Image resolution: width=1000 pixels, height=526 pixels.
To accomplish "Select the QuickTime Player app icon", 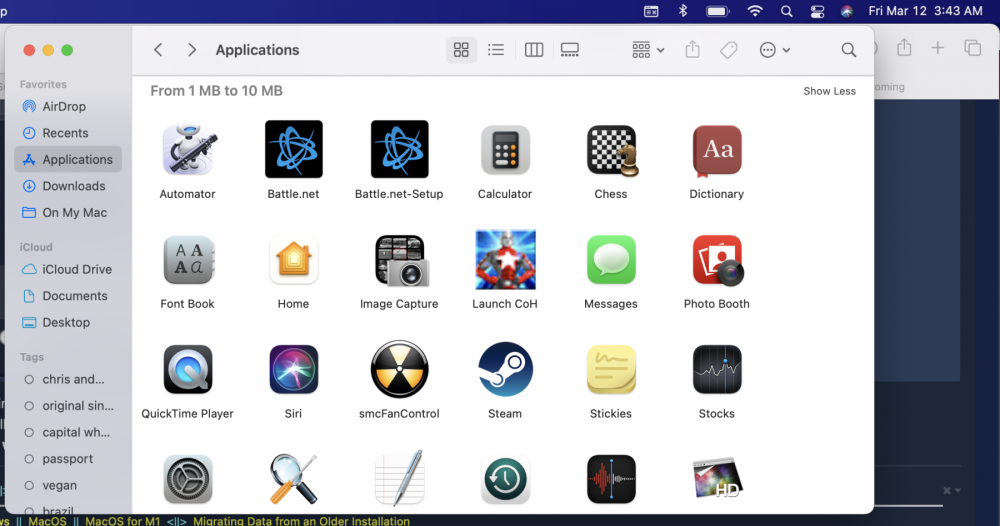I will pyautogui.click(x=188, y=370).
